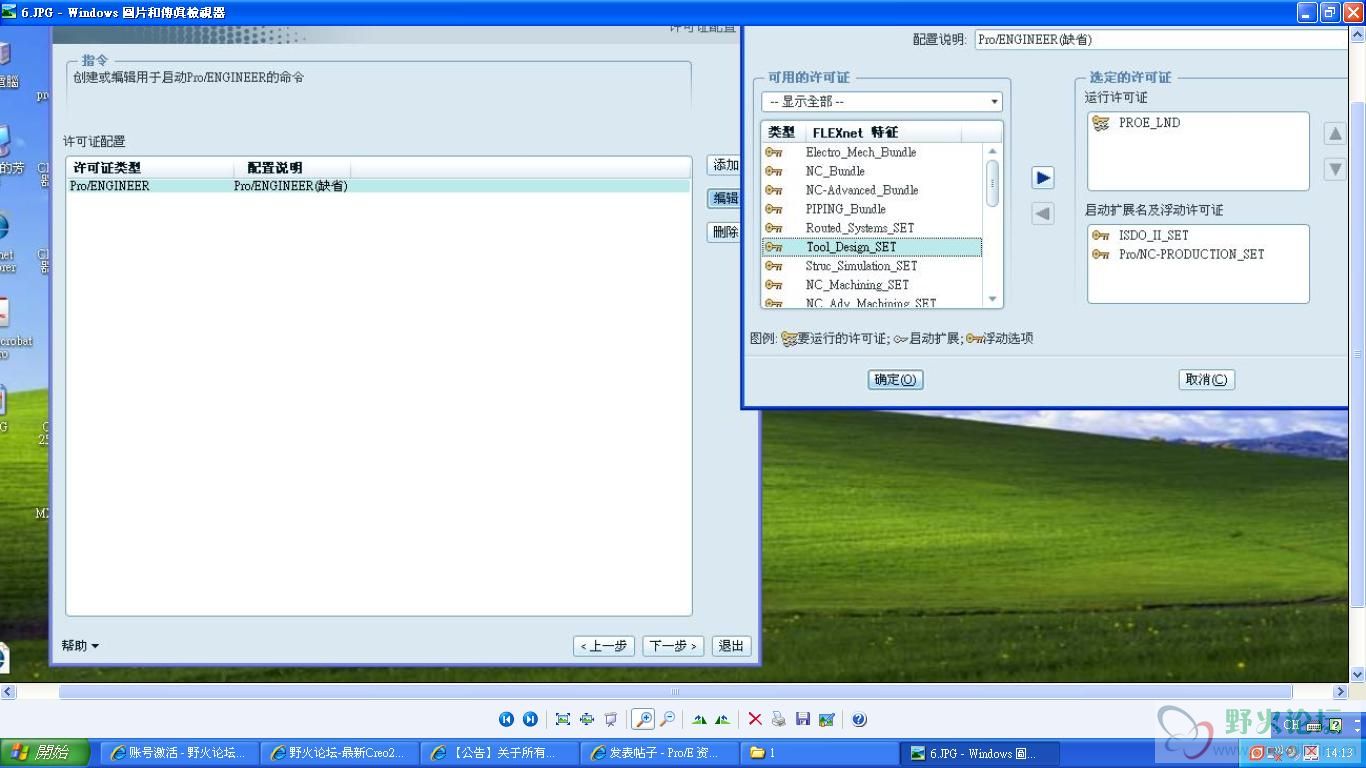
Task: Click the move-up triangle button beside selected licenses
Action: (x=1334, y=134)
